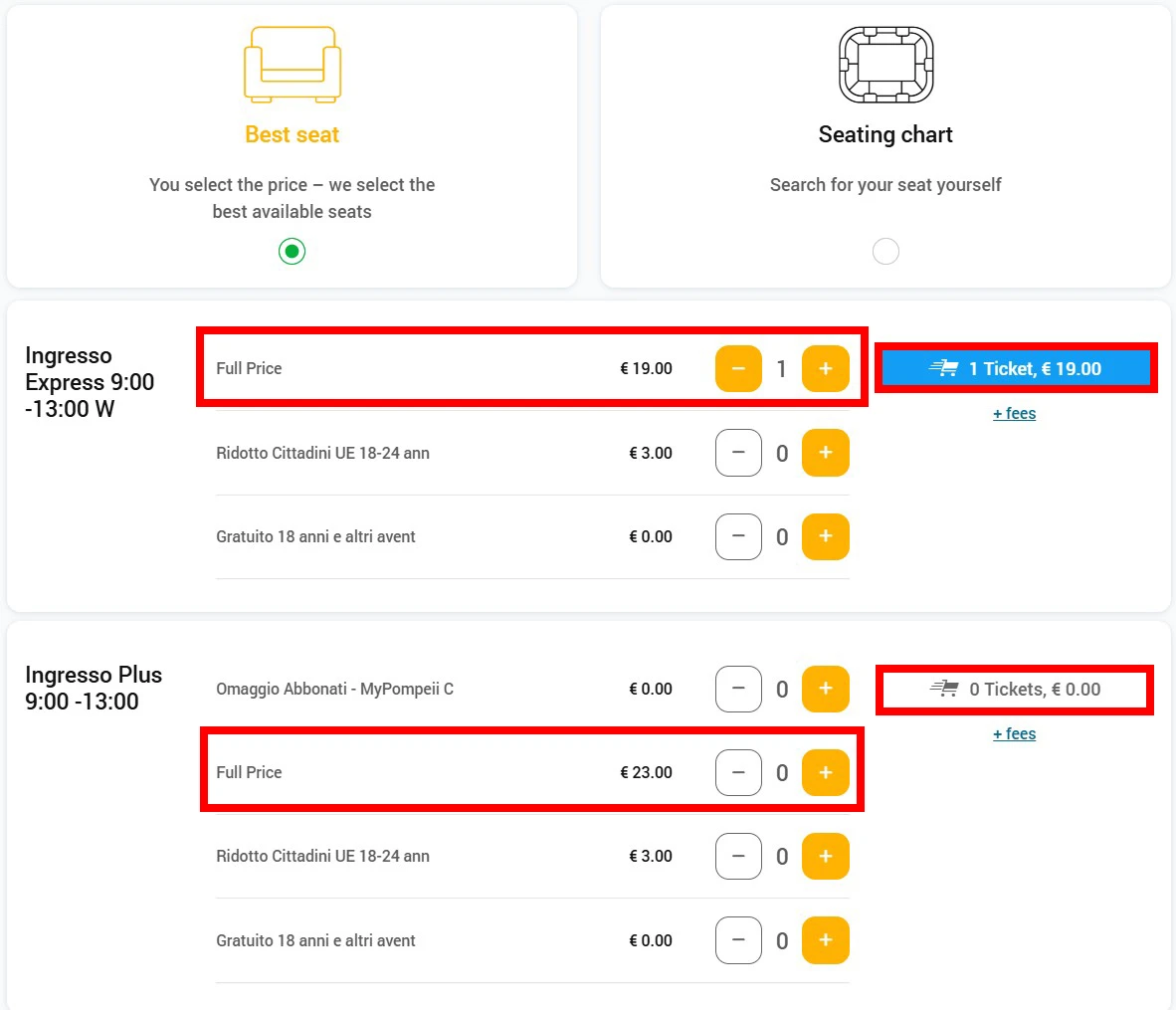
Task: Click minus for Express Ridotto Cittadini UE
Action: 738,453
